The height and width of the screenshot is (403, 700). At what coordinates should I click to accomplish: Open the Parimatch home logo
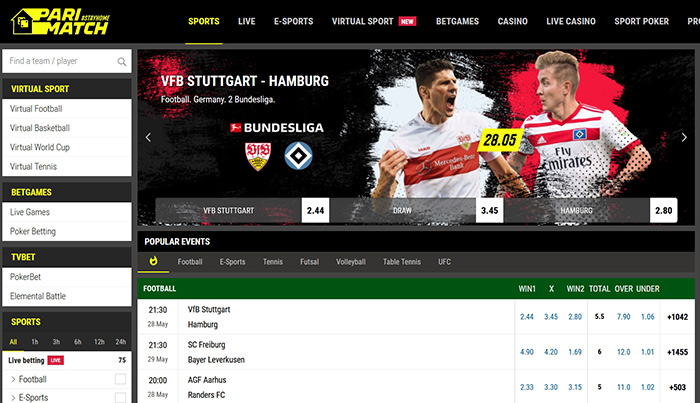(60, 21)
